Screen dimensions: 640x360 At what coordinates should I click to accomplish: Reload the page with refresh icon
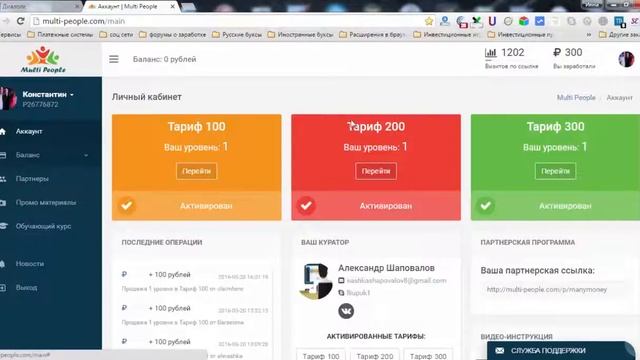(20, 21)
